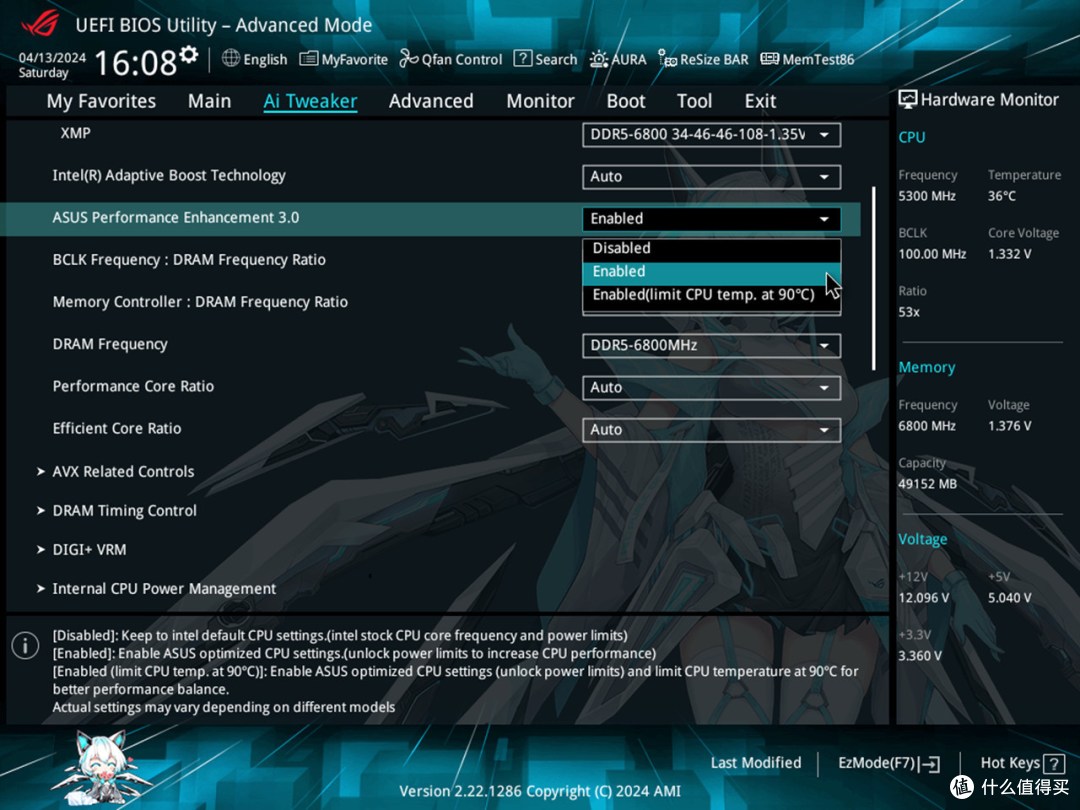This screenshot has height=810, width=1080.
Task: Select the XMP setting label
Action: pyautogui.click(x=75, y=133)
